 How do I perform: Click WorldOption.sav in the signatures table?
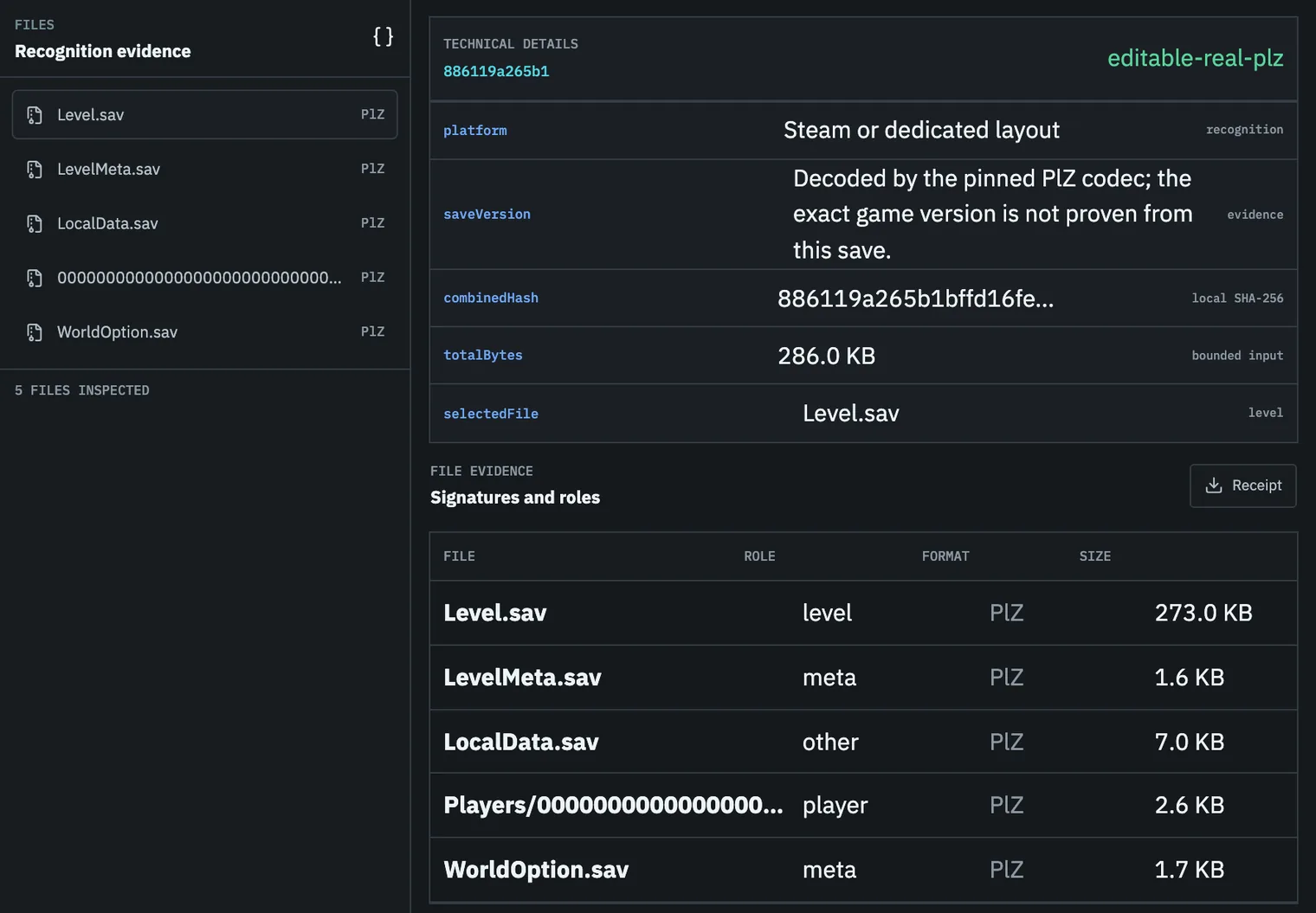coord(536,870)
